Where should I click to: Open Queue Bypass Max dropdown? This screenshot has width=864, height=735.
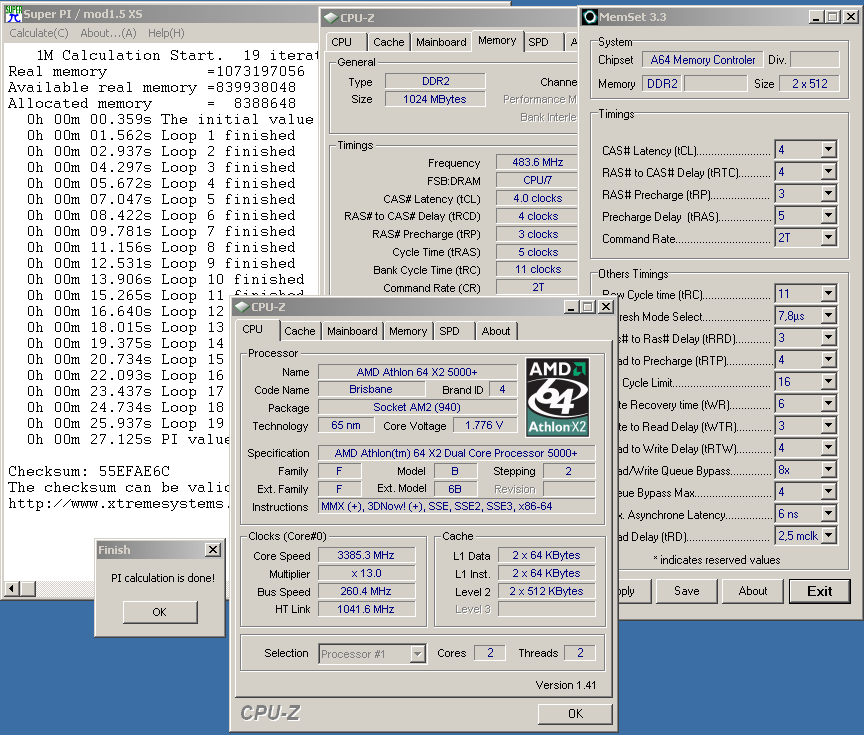pyautogui.click(x=828, y=492)
